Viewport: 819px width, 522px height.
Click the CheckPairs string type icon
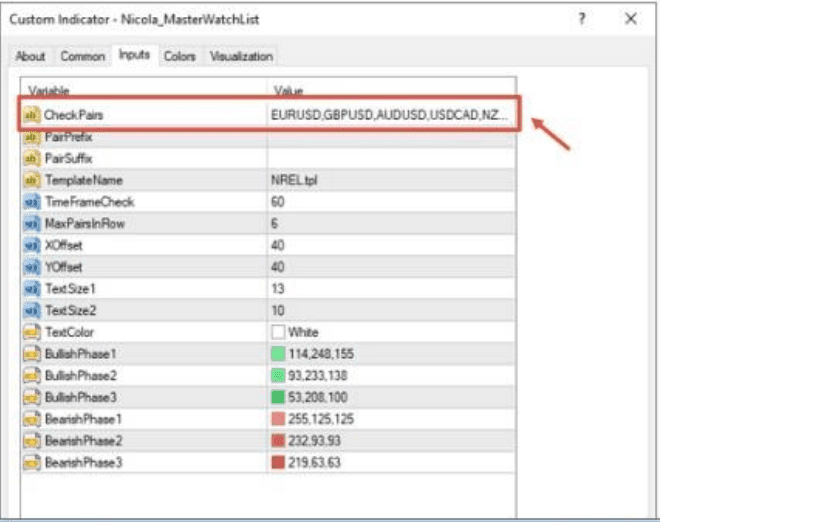pyautogui.click(x=31, y=115)
